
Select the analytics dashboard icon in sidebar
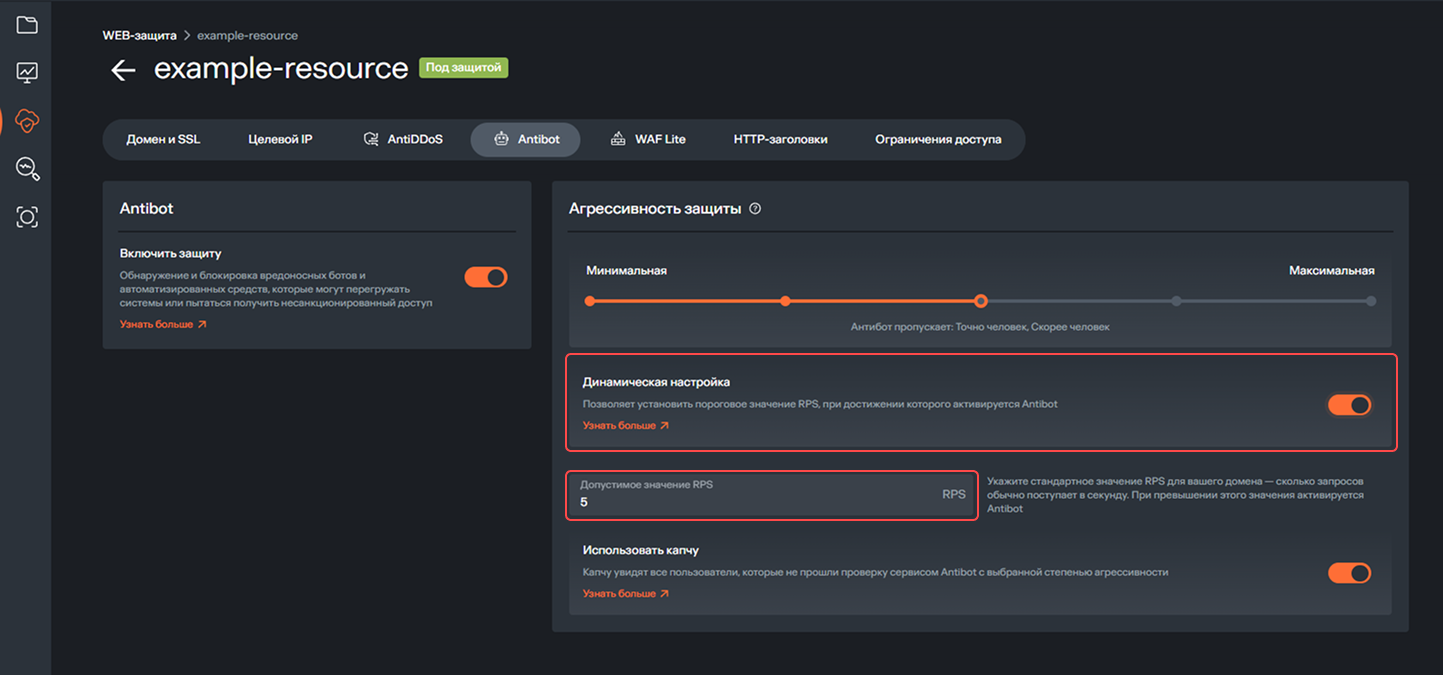pos(26,72)
